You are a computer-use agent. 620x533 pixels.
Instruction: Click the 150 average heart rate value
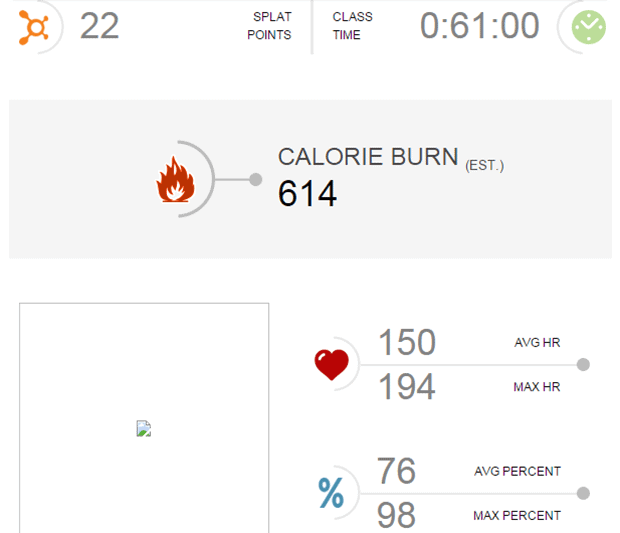tap(406, 343)
